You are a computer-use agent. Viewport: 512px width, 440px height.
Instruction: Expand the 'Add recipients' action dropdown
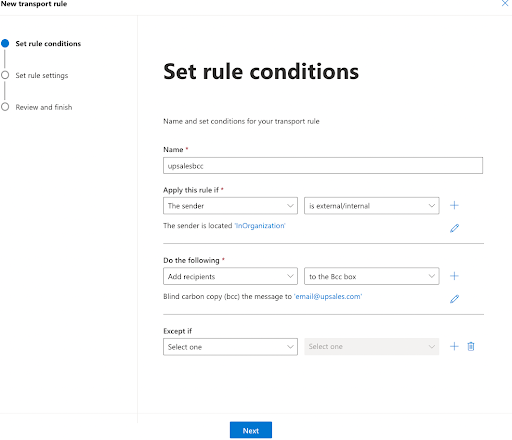click(230, 276)
